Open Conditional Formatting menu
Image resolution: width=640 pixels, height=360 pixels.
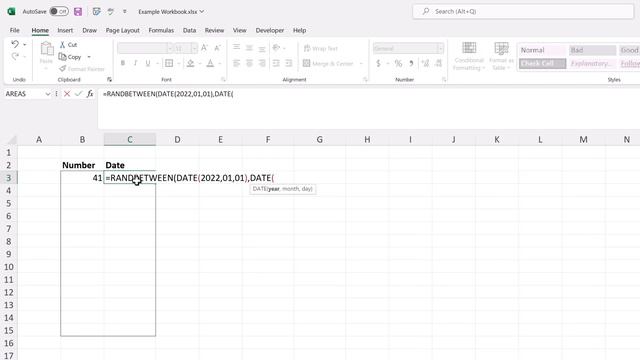[469, 56]
